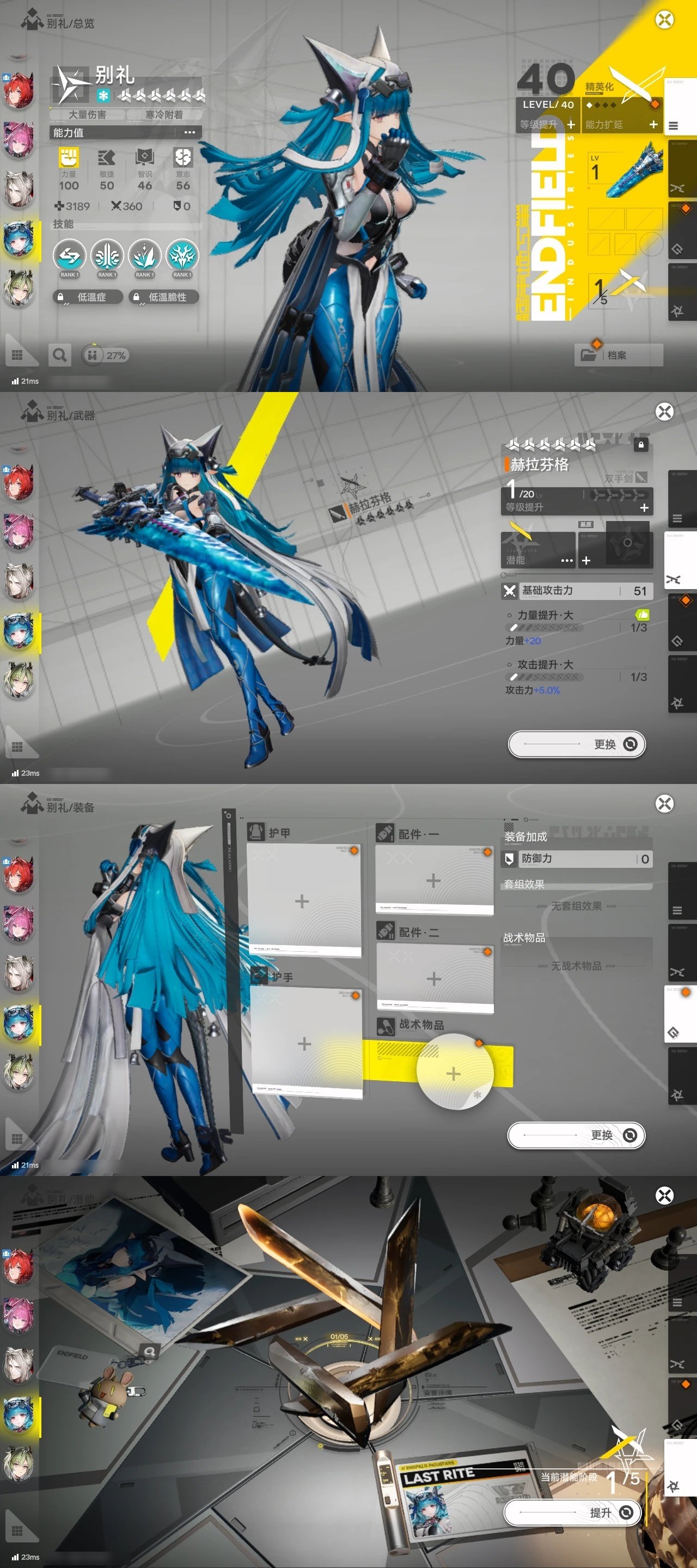This screenshot has height=1568, width=697.
Task: Click the magnifier search icon beside 27%
Action: point(60,355)
